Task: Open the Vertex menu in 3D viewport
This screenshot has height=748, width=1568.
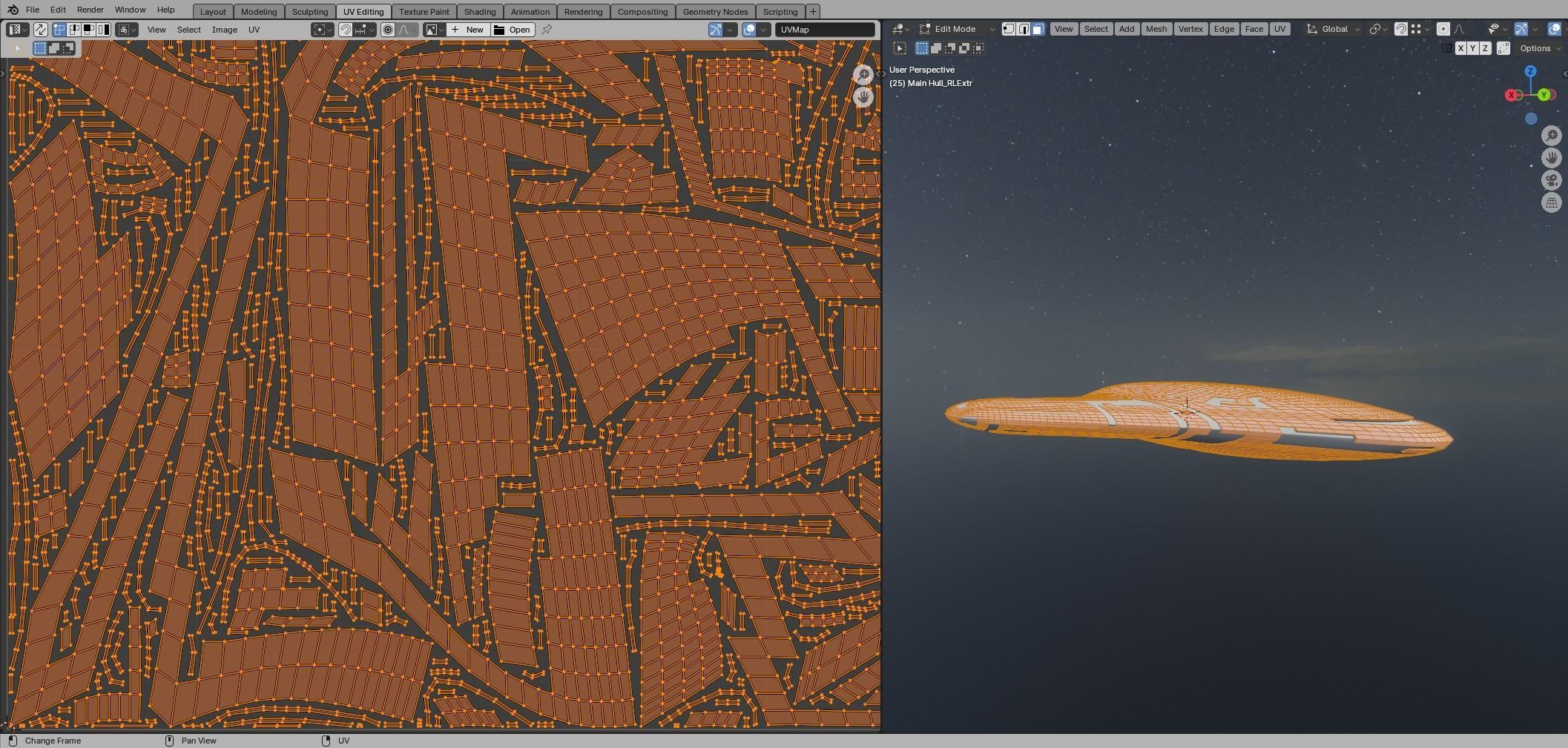Action: click(x=1190, y=29)
